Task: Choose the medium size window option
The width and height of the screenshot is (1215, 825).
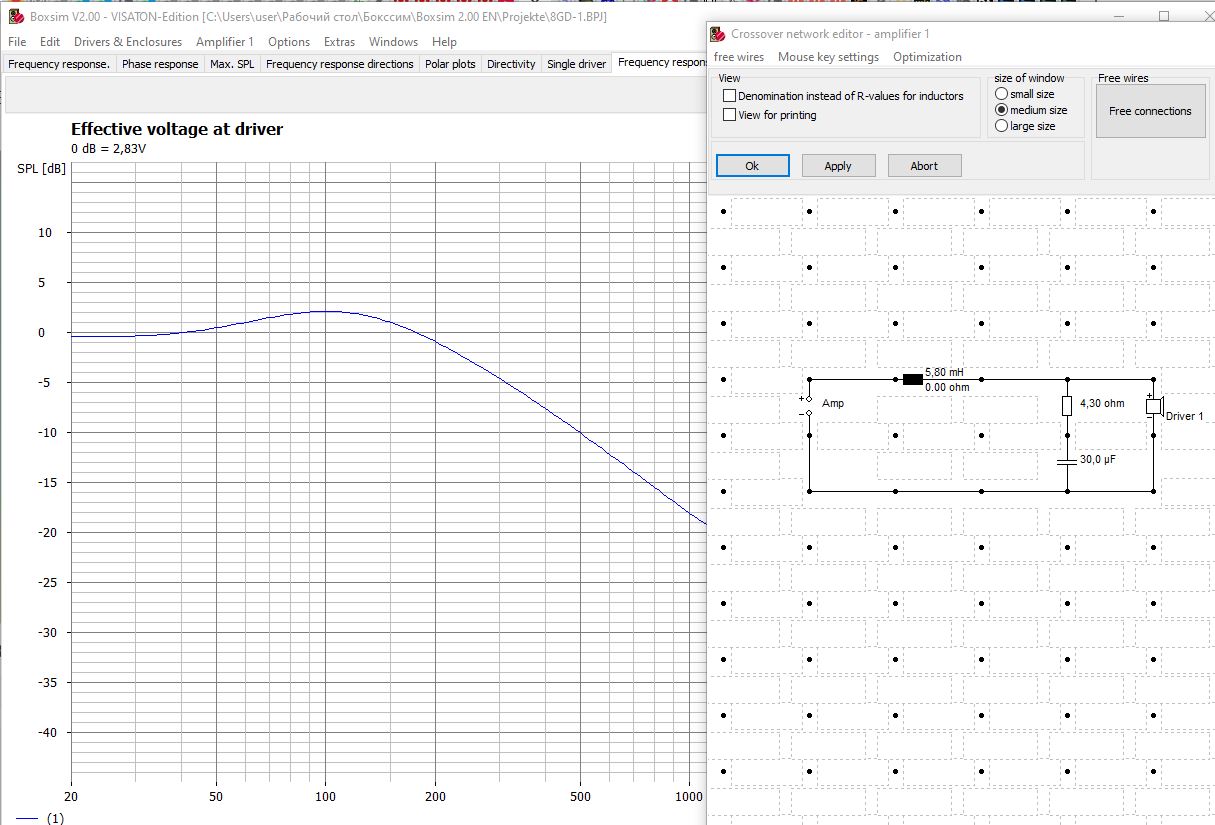Action: [1001, 110]
